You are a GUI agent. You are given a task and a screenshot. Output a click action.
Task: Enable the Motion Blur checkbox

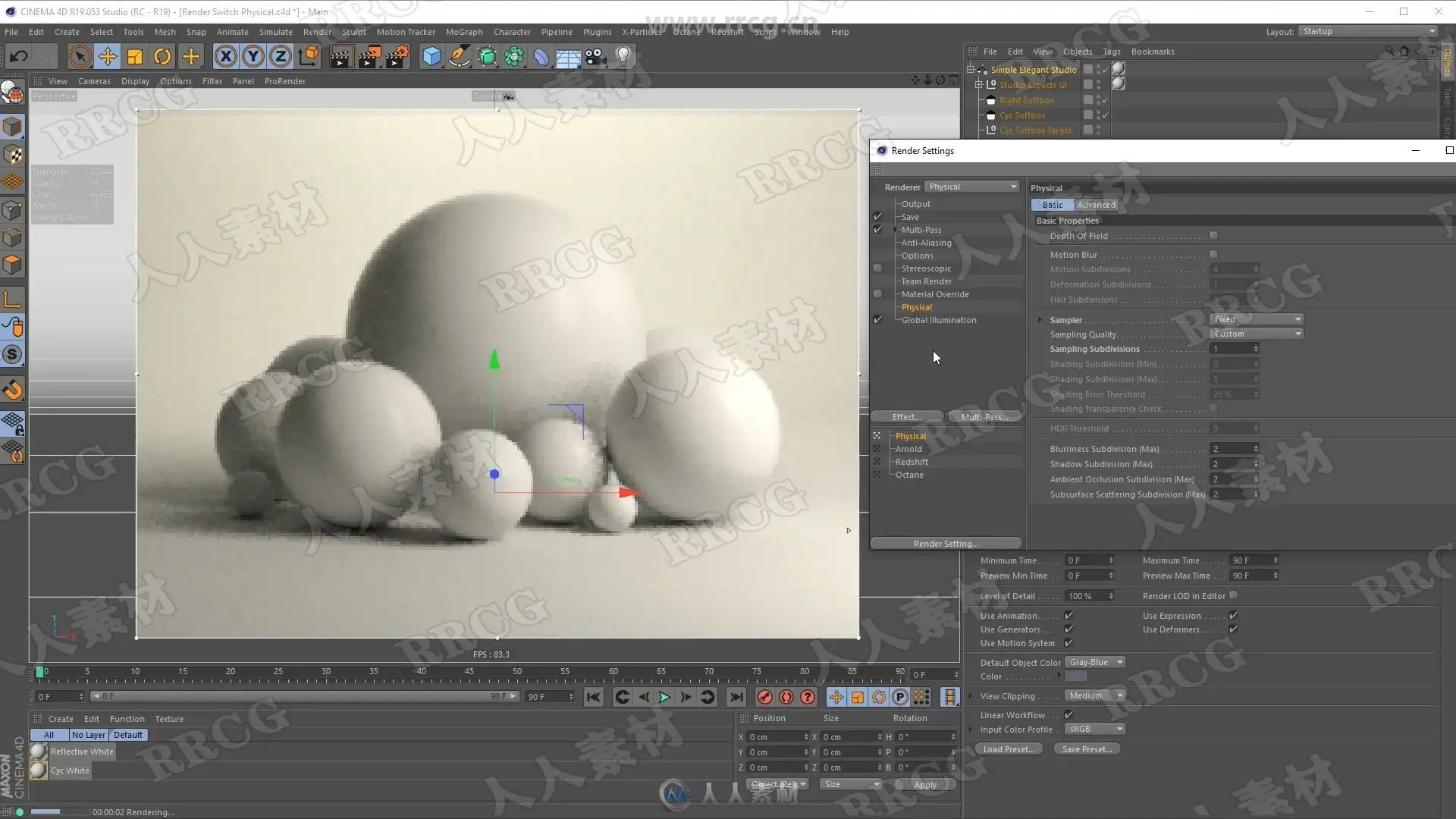coord(1213,255)
